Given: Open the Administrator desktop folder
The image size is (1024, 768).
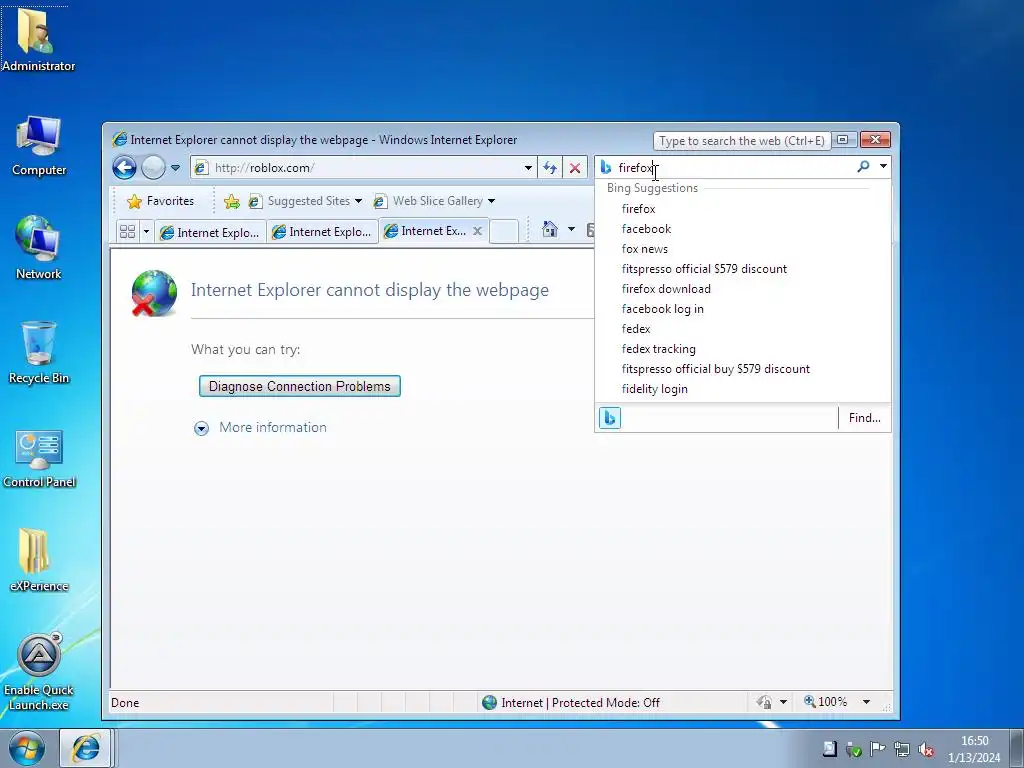Looking at the screenshot, I should point(38,39).
